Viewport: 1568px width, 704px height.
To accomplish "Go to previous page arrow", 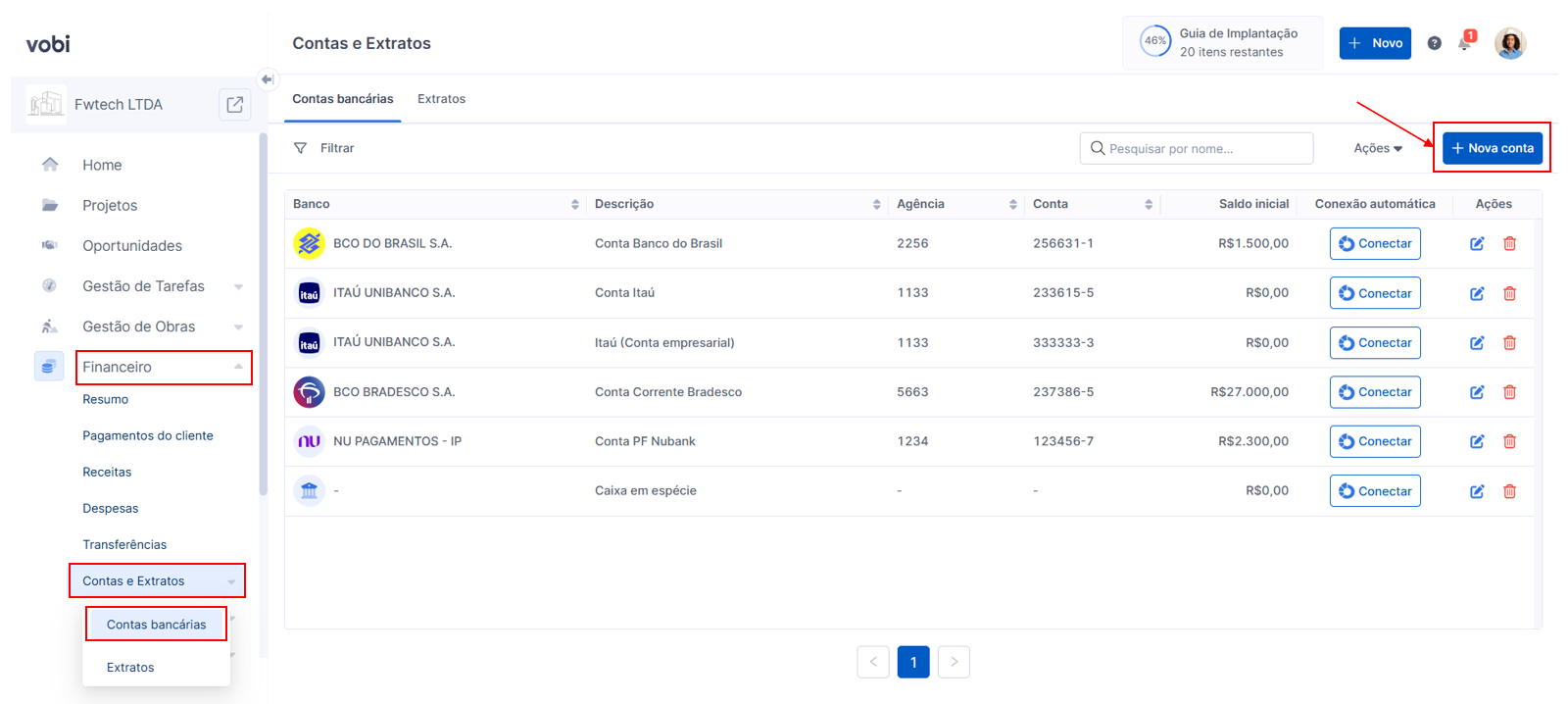I will click(873, 662).
